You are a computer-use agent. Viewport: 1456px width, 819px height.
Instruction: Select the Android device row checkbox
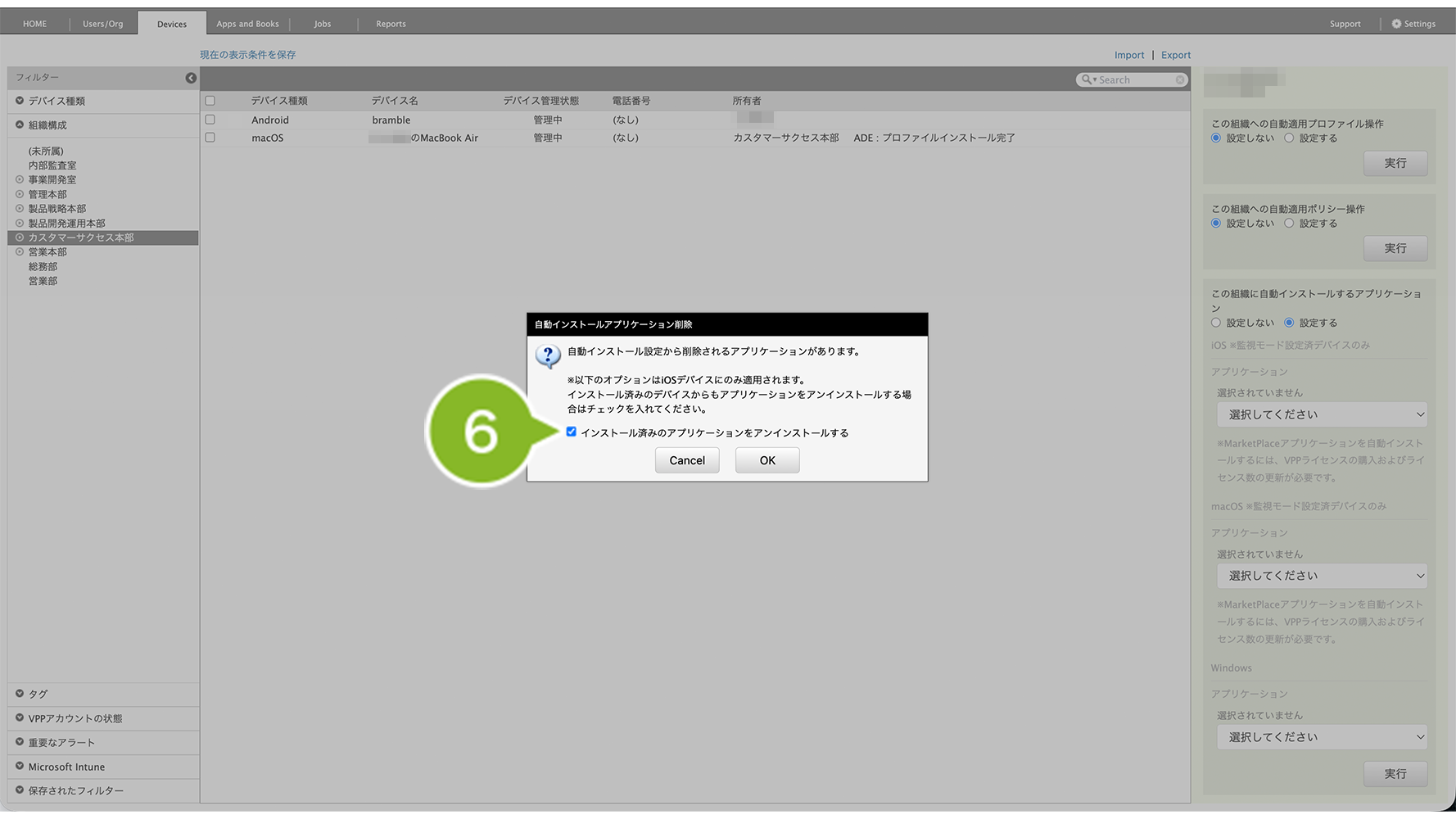pos(210,120)
